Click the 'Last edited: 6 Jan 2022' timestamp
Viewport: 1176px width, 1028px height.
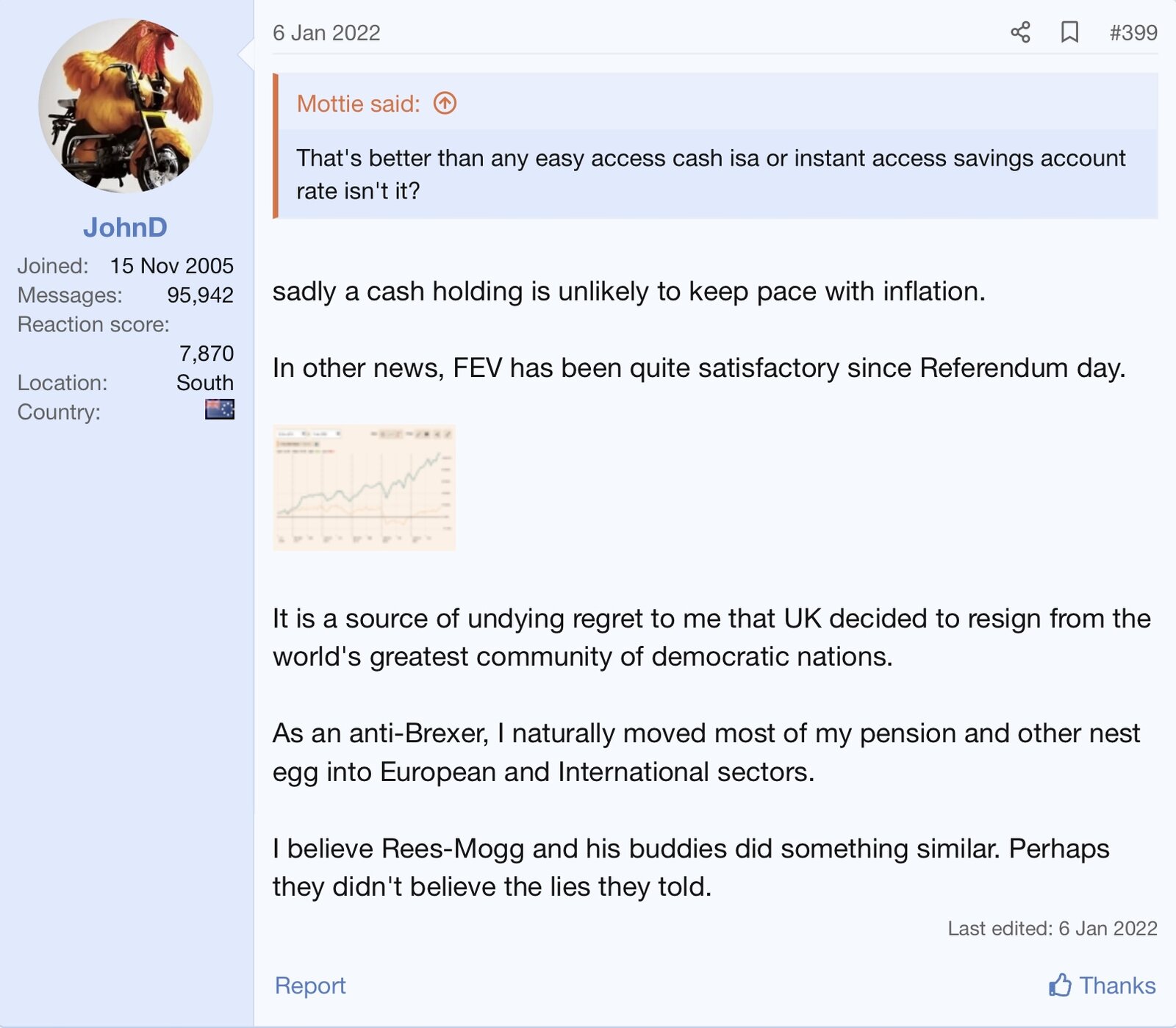[x=1052, y=928]
